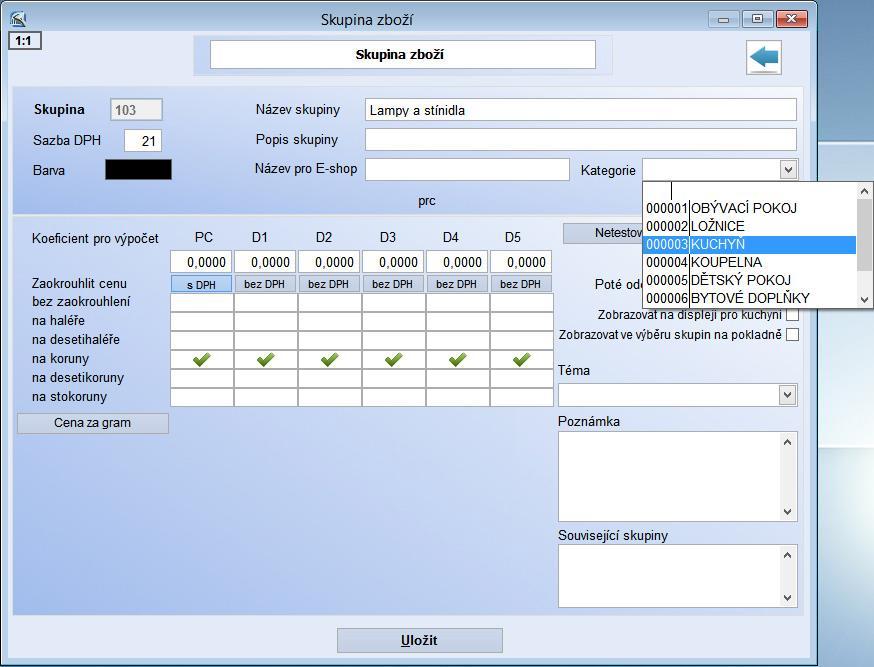Click the Skupina zboží heading box
This screenshot has height=667, width=874.
click(x=402, y=55)
